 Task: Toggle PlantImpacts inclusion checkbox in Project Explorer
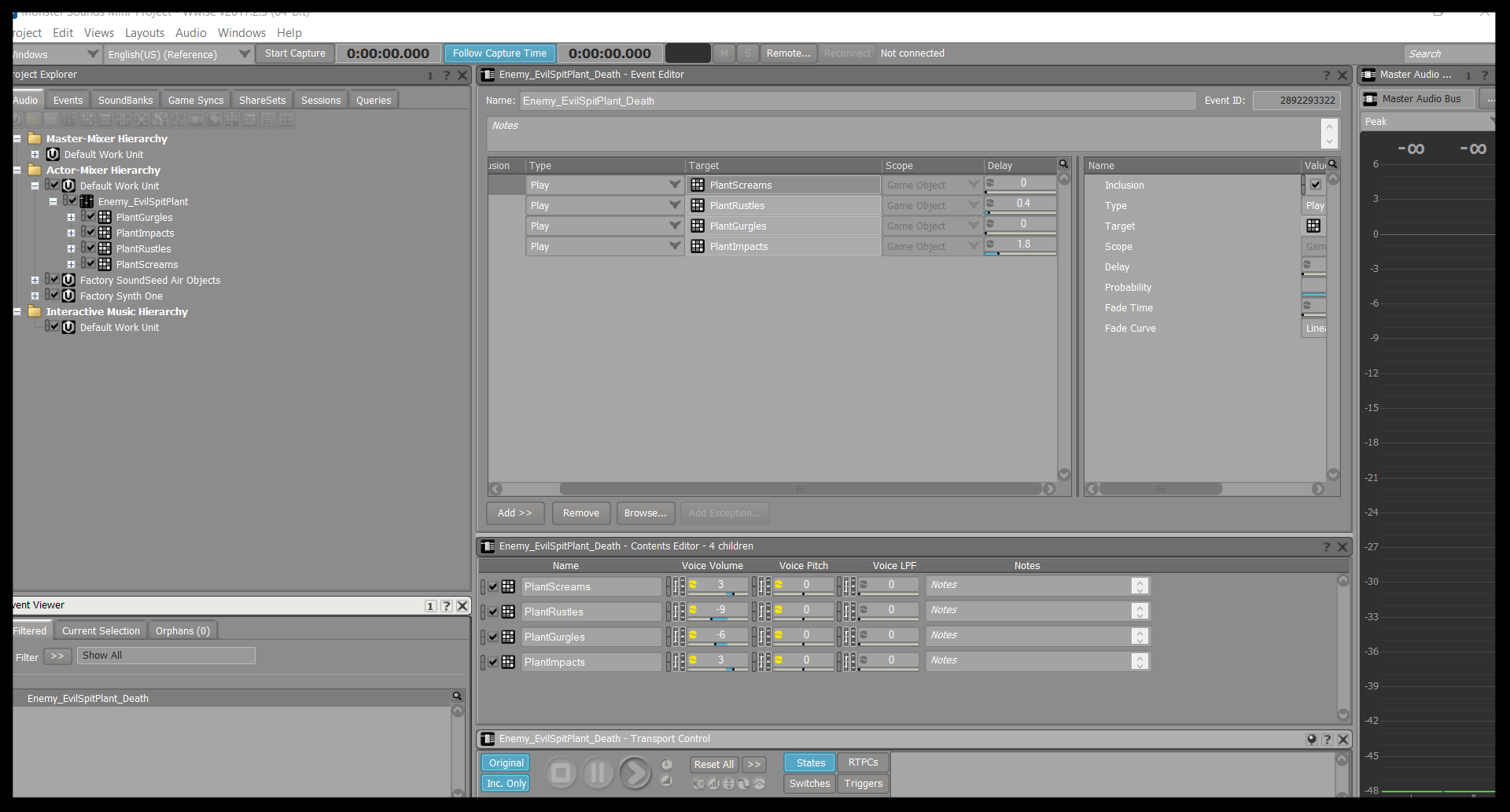91,232
